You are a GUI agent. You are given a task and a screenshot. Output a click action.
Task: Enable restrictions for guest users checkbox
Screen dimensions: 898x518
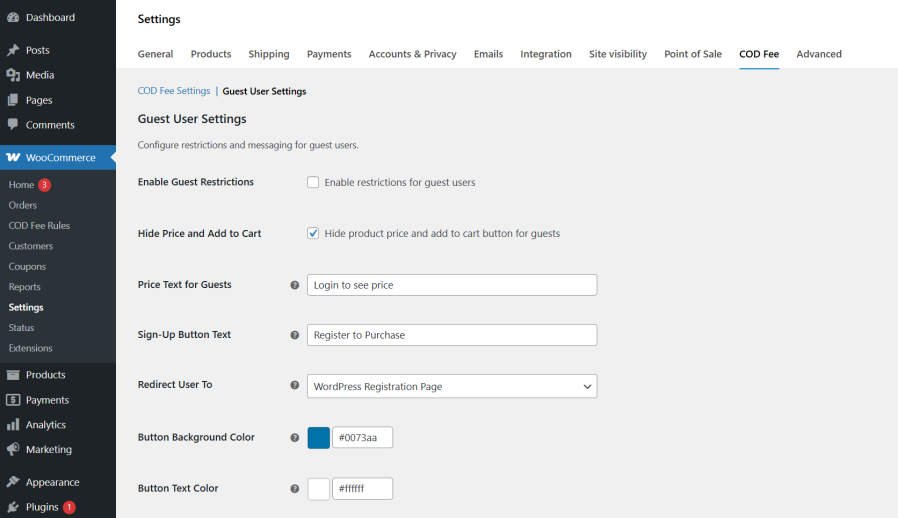click(313, 182)
